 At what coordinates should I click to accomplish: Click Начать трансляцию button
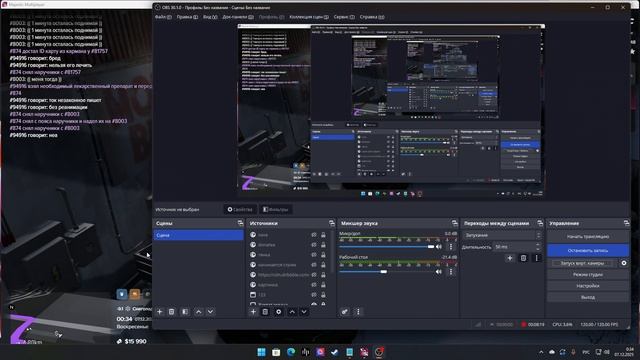point(588,237)
